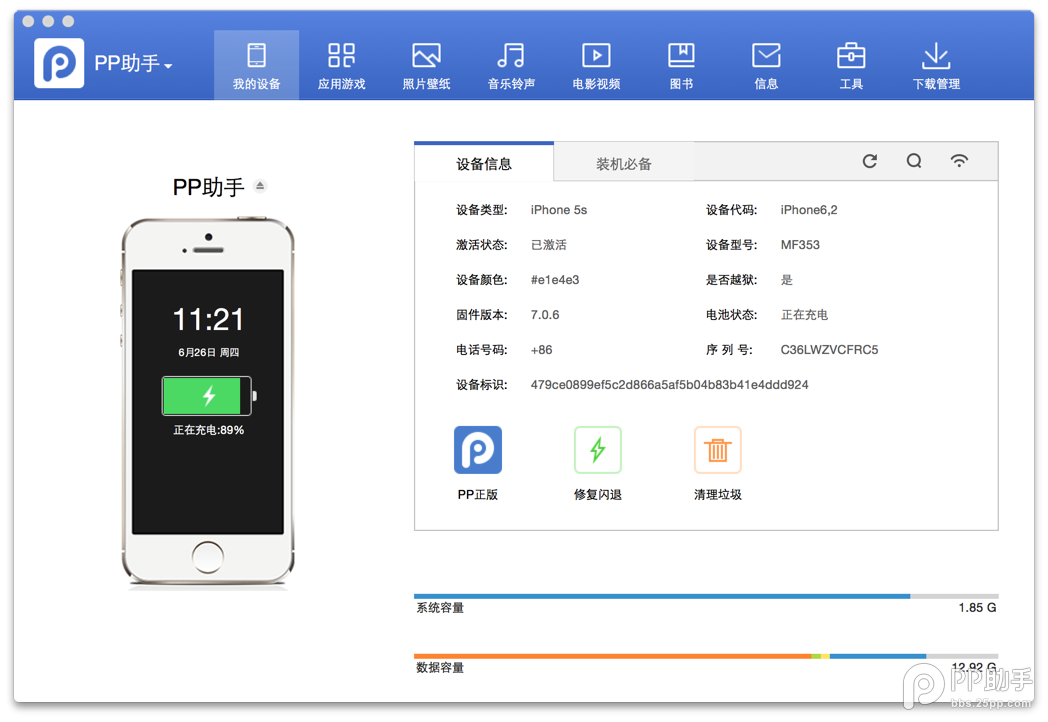
Task: Click the PP助手 device name above phone
Action: [x=209, y=187]
